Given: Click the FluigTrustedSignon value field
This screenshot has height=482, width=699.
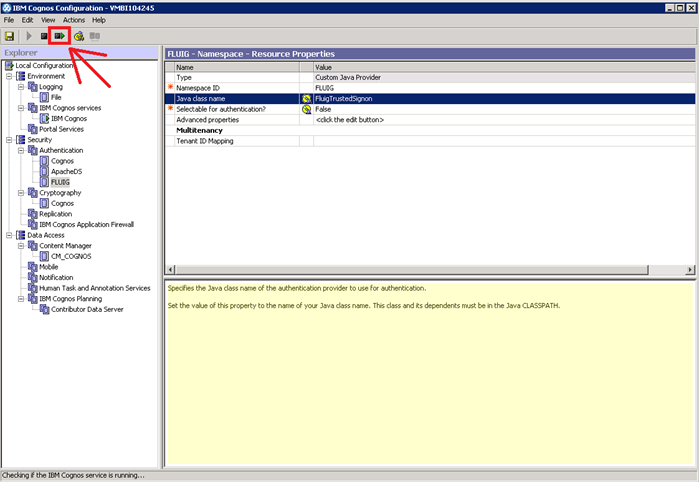Looking at the screenshot, I should click(504, 99).
